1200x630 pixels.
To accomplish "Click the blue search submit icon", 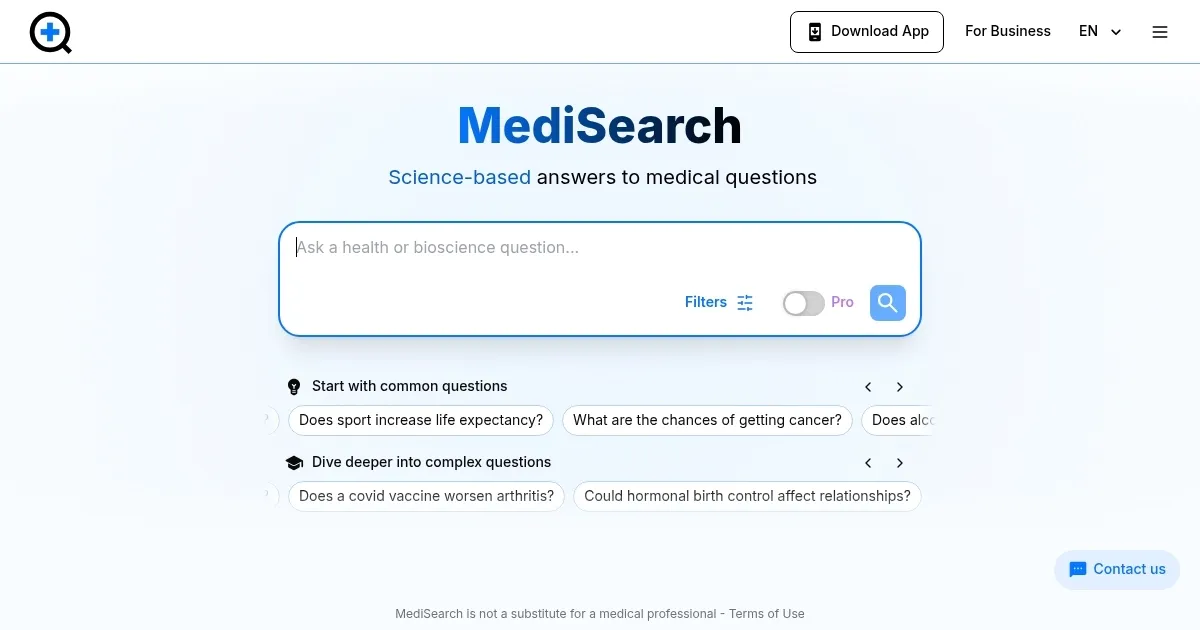I will [x=887, y=302].
